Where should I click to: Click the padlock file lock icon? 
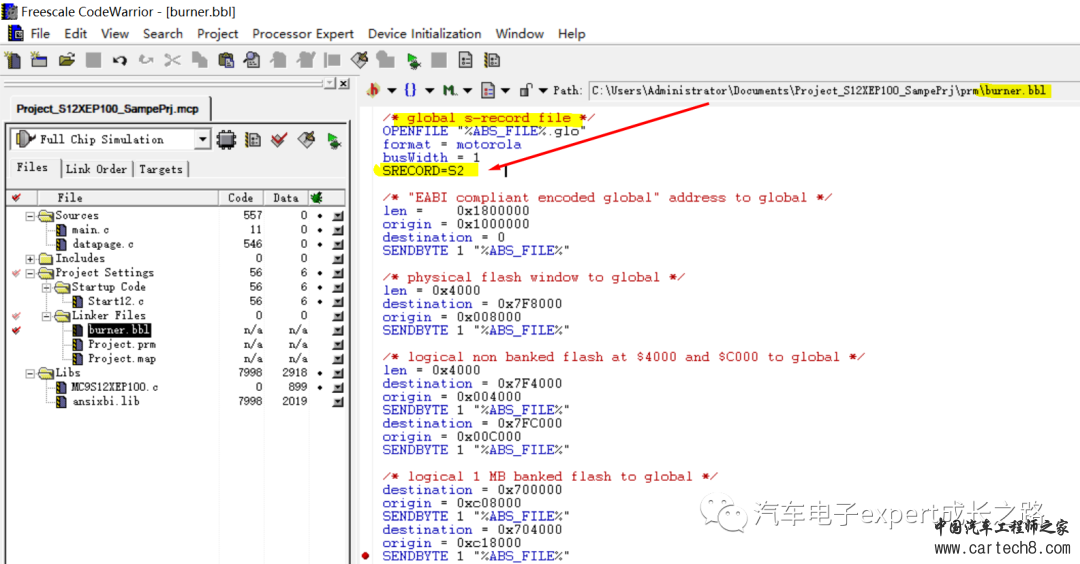(x=526, y=90)
